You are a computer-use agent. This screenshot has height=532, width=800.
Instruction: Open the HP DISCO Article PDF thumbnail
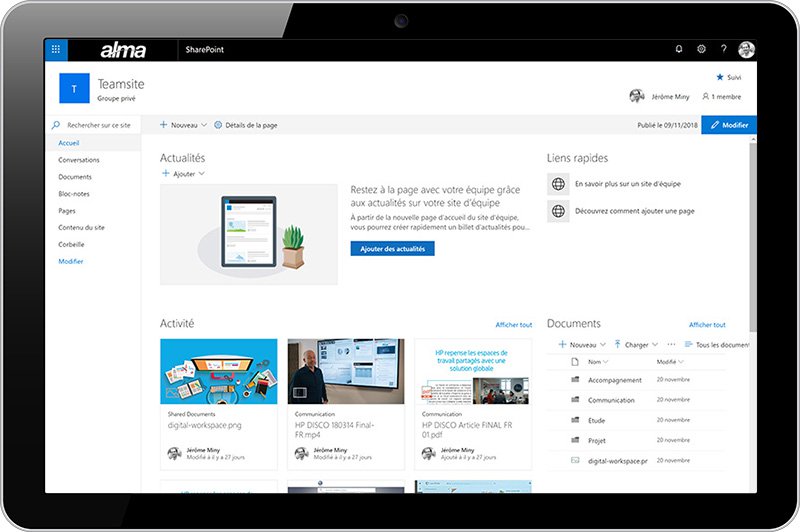pyautogui.click(x=473, y=371)
